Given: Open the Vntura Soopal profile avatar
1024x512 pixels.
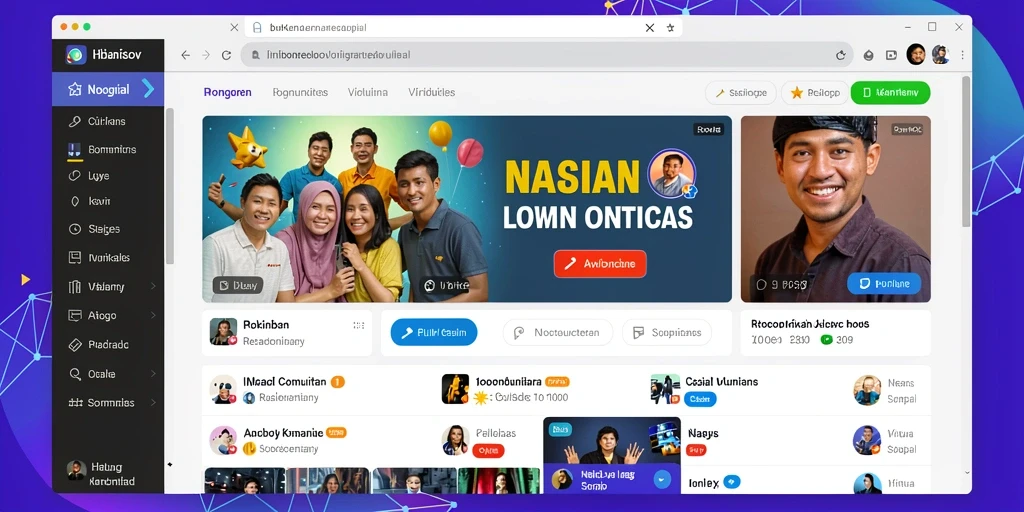Looking at the screenshot, I should click(867, 440).
